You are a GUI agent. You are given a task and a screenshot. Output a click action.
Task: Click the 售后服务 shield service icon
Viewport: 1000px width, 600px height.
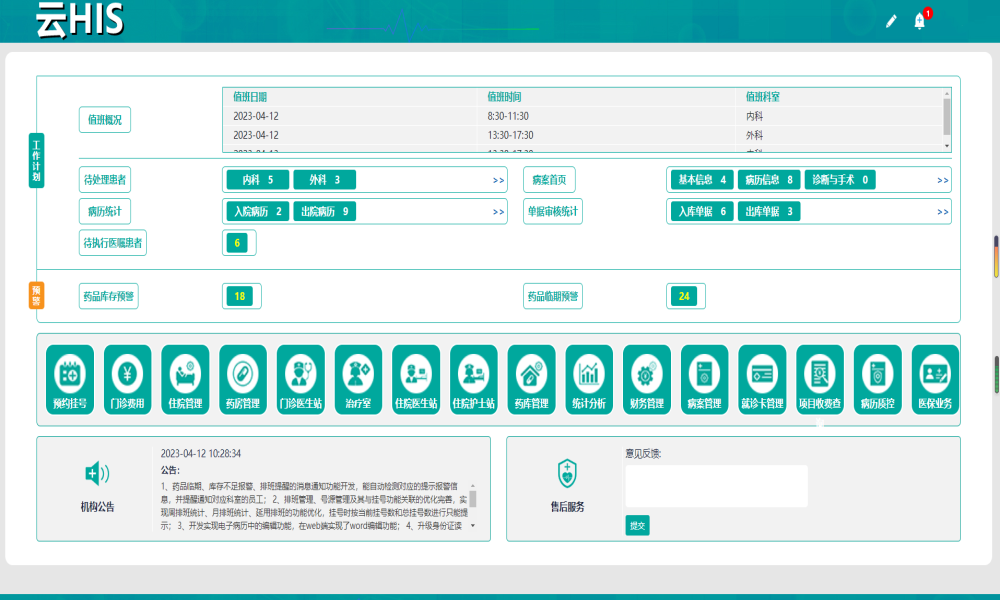567,473
